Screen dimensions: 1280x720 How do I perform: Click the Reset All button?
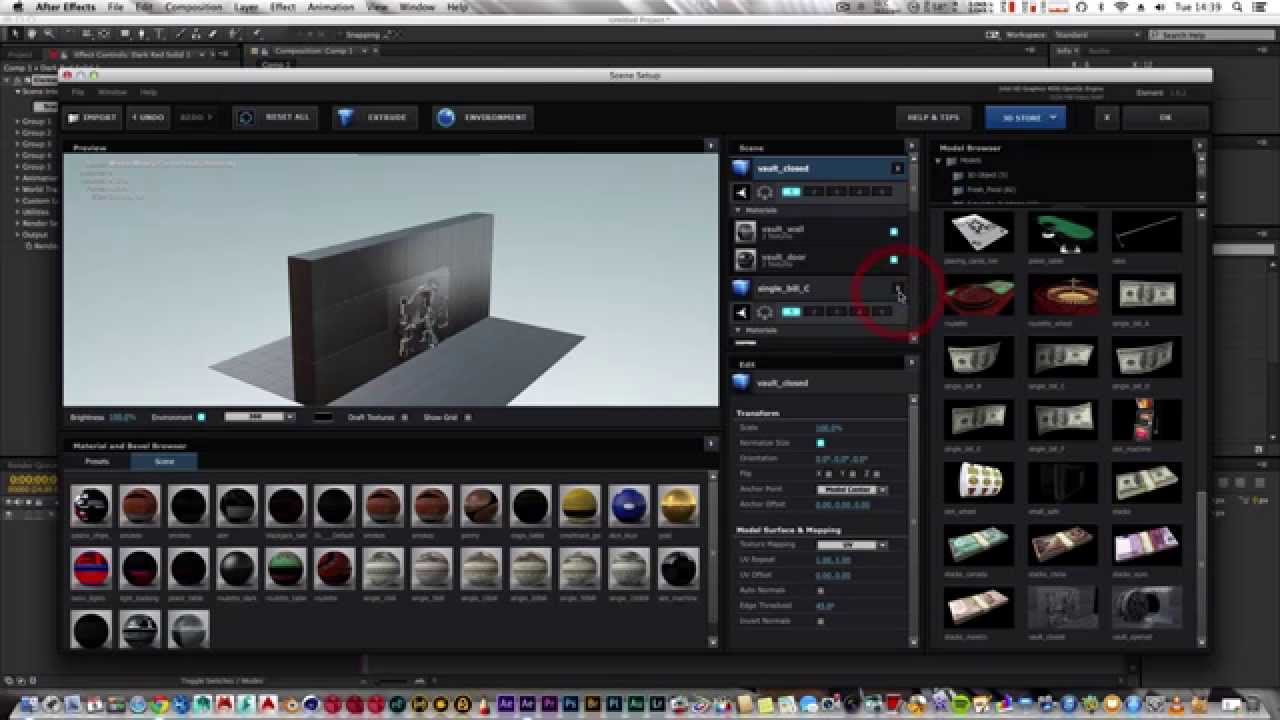[x=274, y=117]
